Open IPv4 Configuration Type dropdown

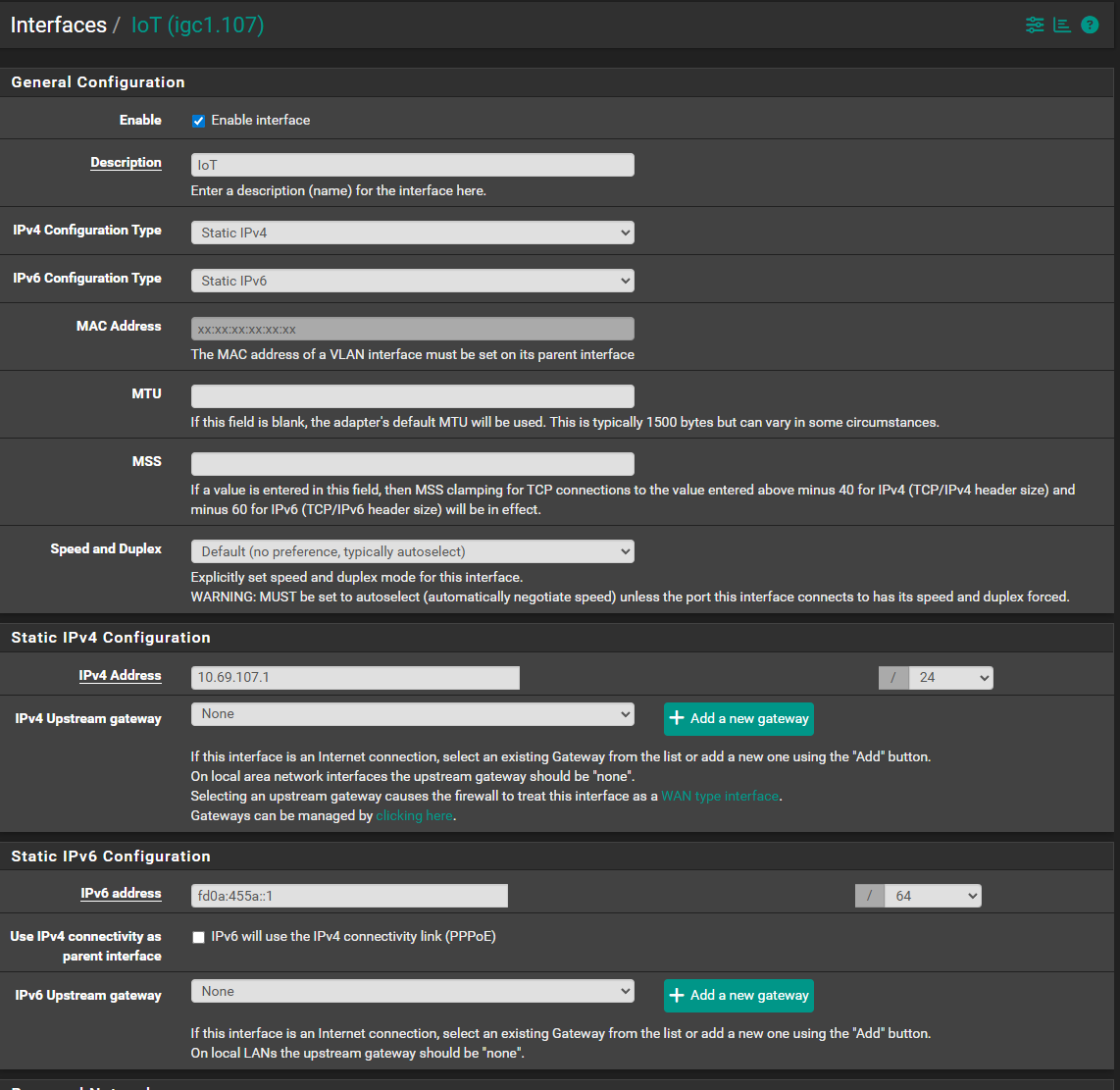412,233
